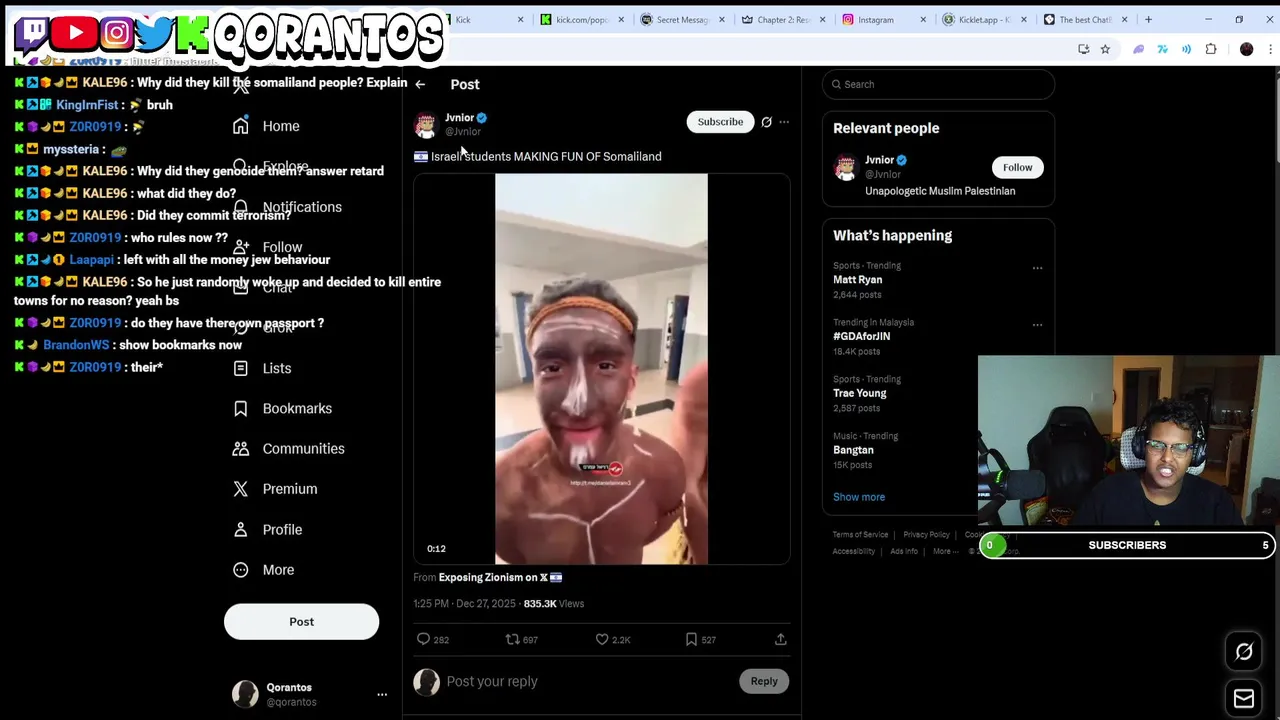
Task: Open Ads info footer link
Action: coord(904,551)
